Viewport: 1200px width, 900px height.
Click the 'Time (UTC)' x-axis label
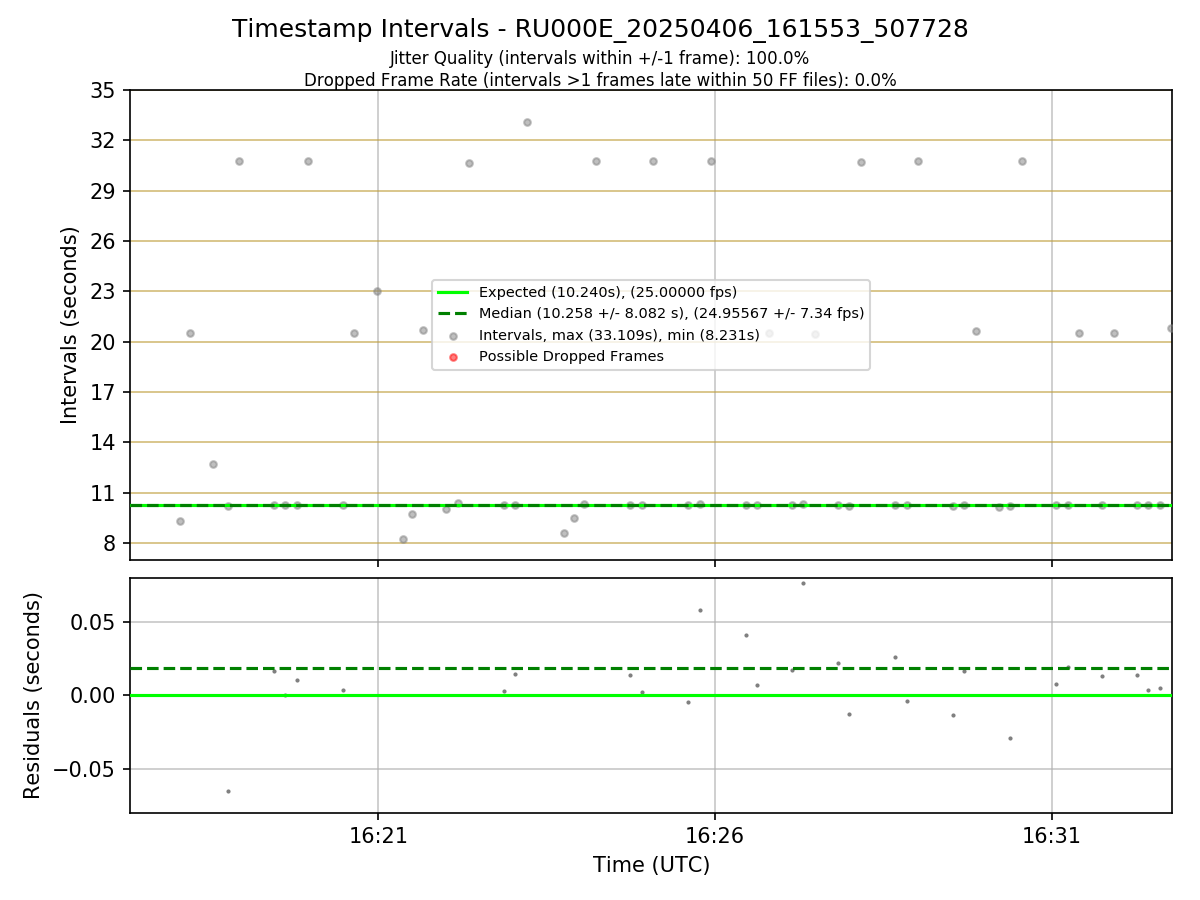651,865
